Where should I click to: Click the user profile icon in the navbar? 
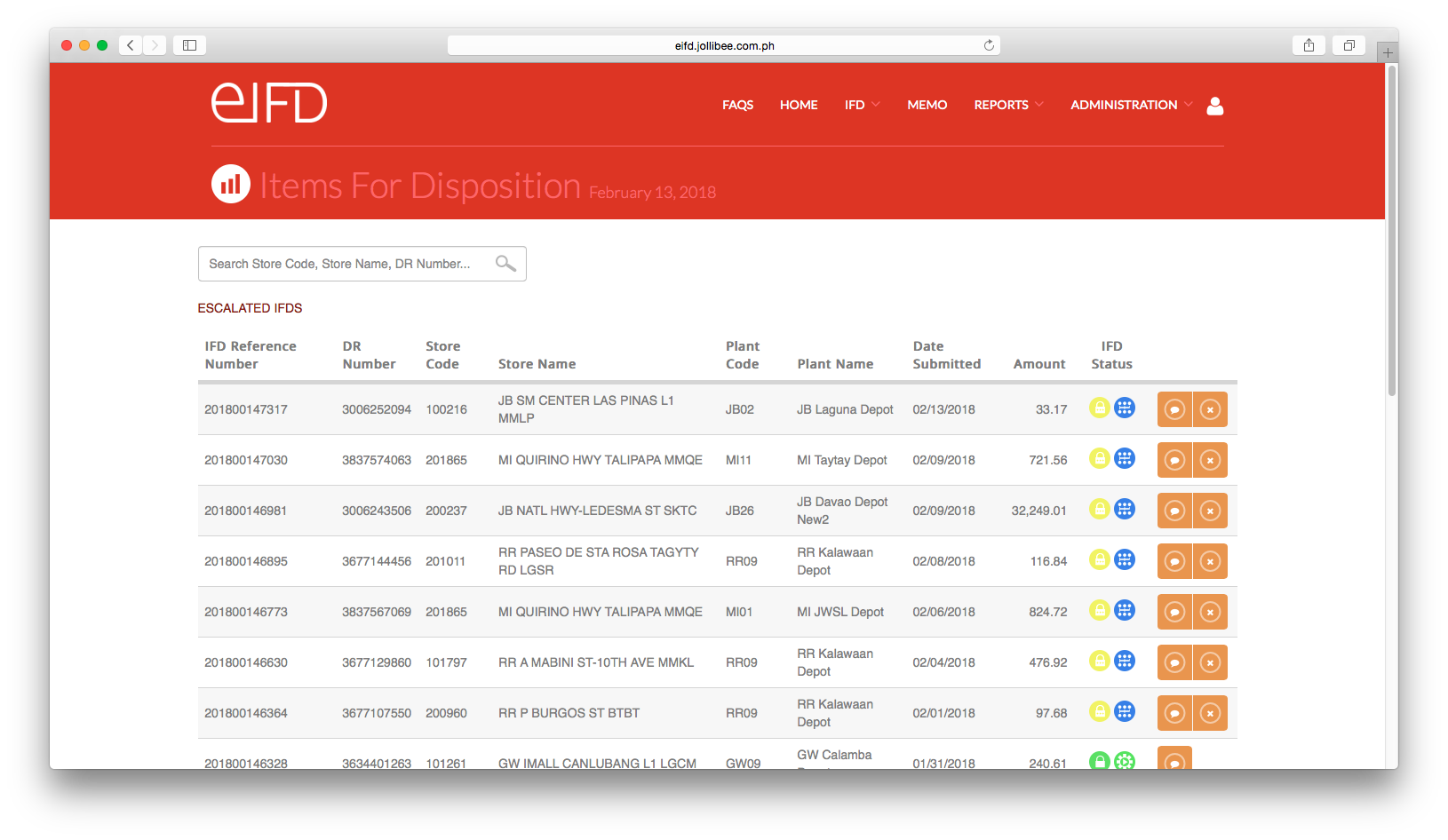pos(1214,106)
